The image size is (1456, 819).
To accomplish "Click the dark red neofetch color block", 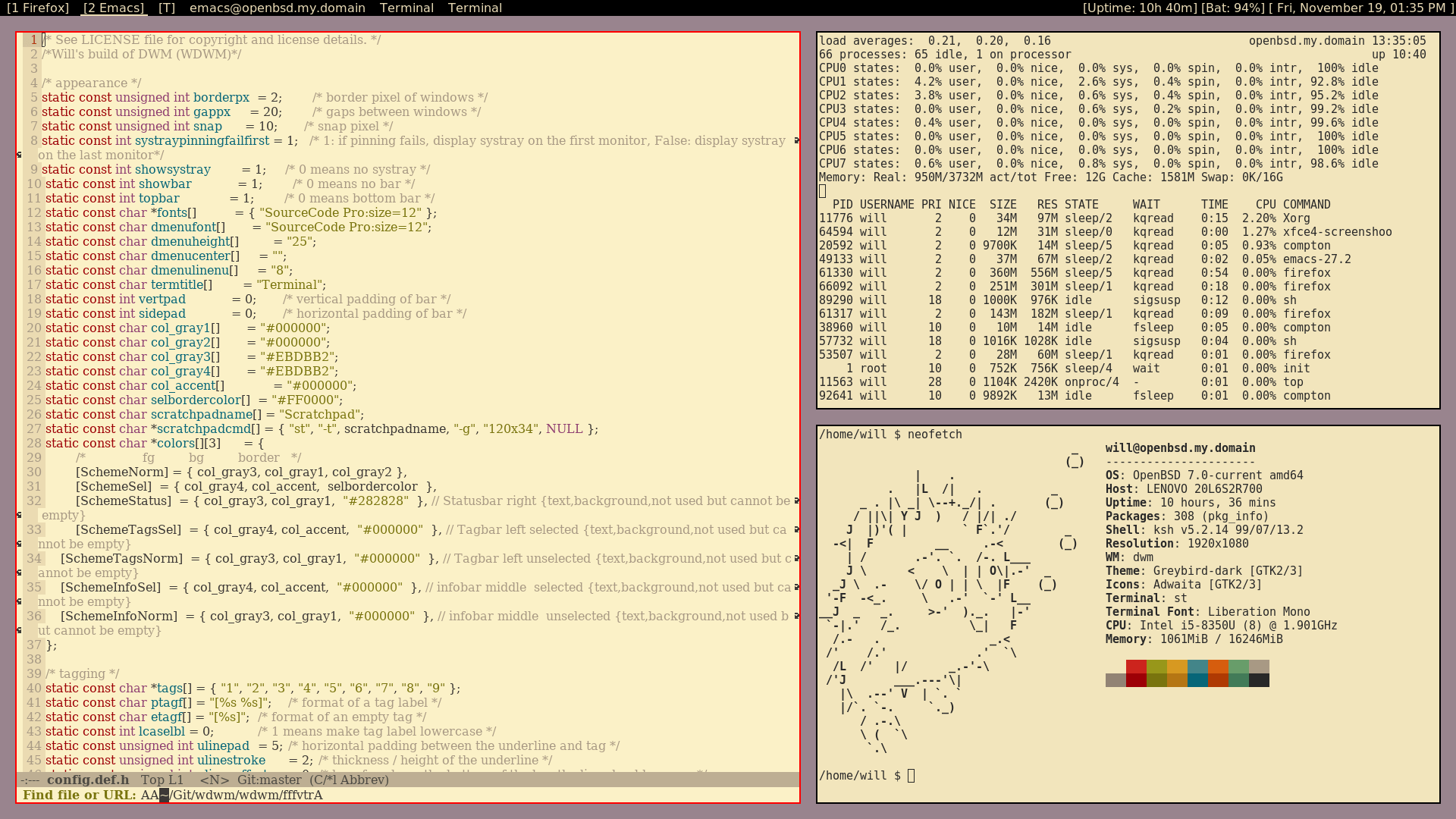I will (1136, 680).
